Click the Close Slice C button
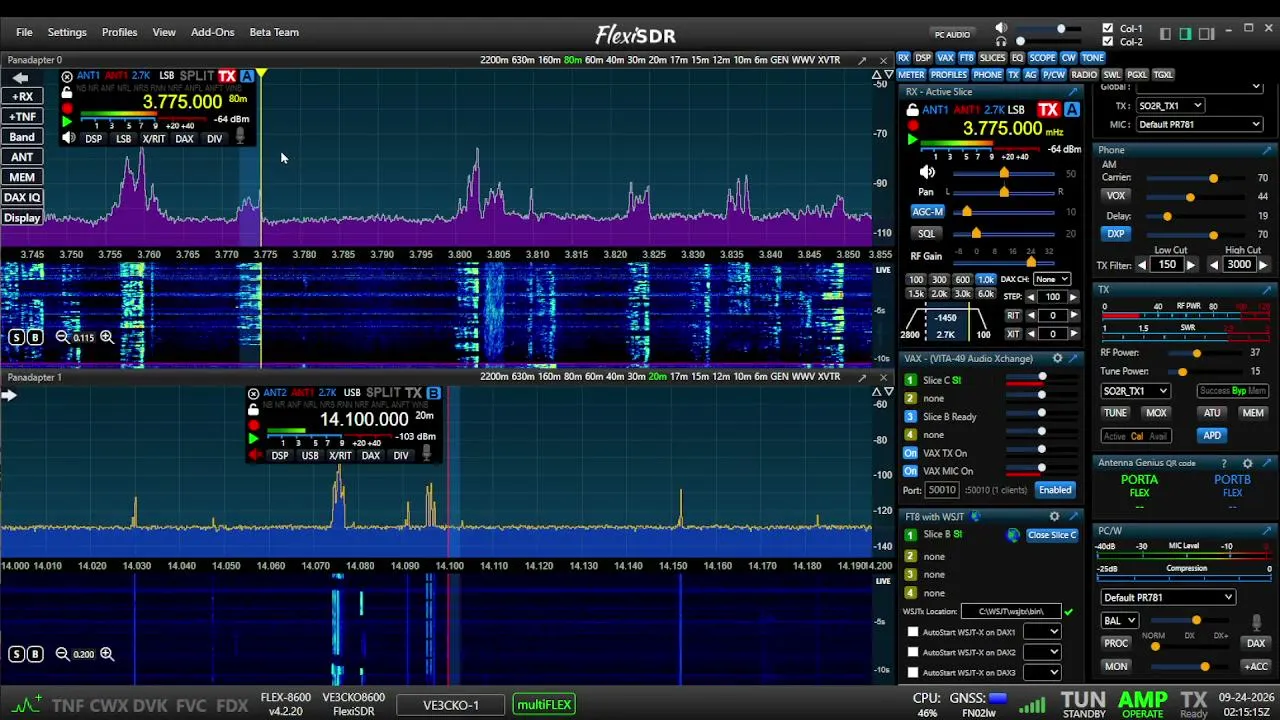Screen dimensions: 1280x720 (x=1052, y=535)
